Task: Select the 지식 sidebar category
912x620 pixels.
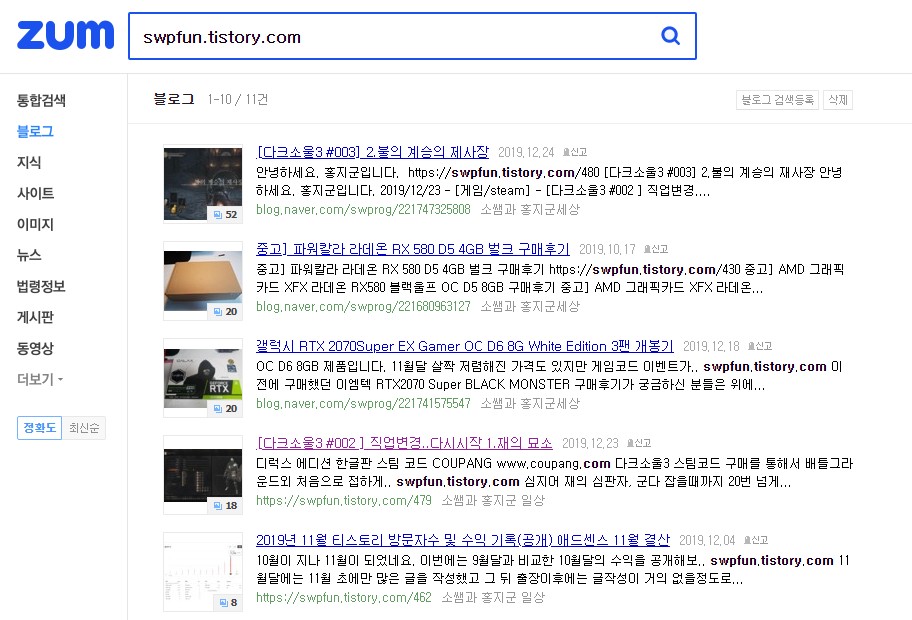Action: point(28,162)
